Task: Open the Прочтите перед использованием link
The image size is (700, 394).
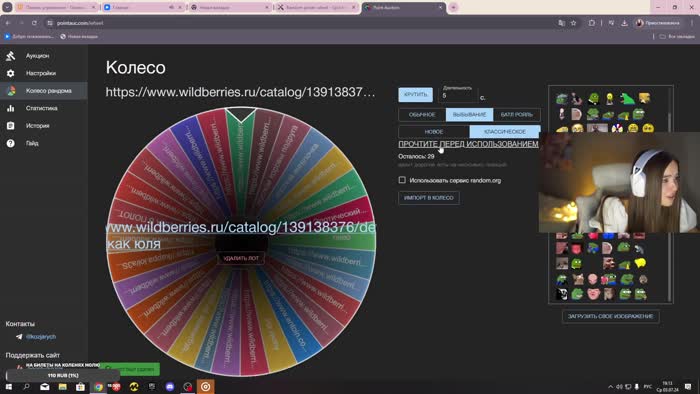Action: click(x=468, y=144)
